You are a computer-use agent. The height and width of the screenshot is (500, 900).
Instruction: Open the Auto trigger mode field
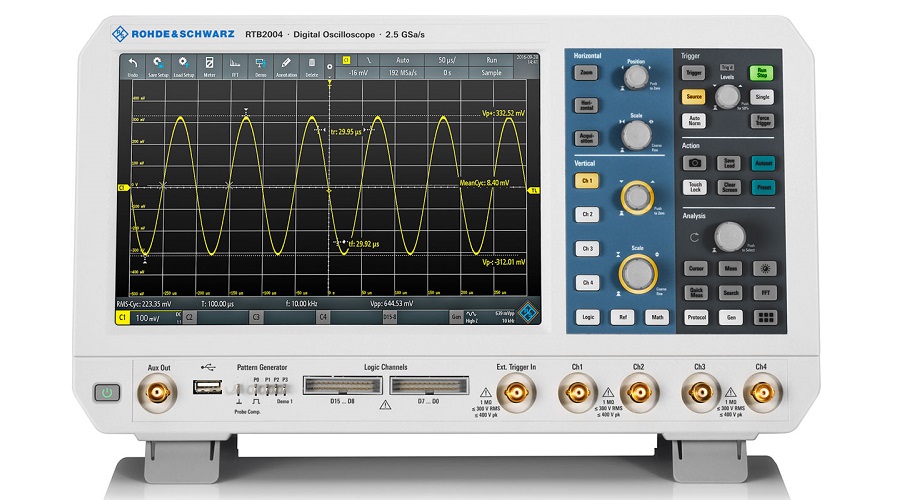pos(403,61)
